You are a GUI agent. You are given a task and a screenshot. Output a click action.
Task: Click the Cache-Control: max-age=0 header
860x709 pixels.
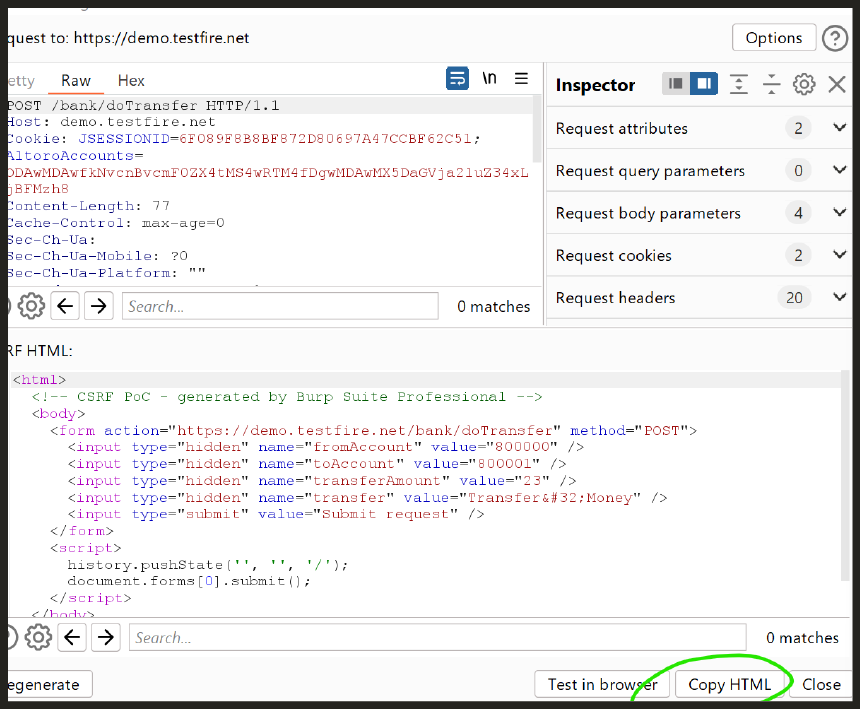pos(116,223)
